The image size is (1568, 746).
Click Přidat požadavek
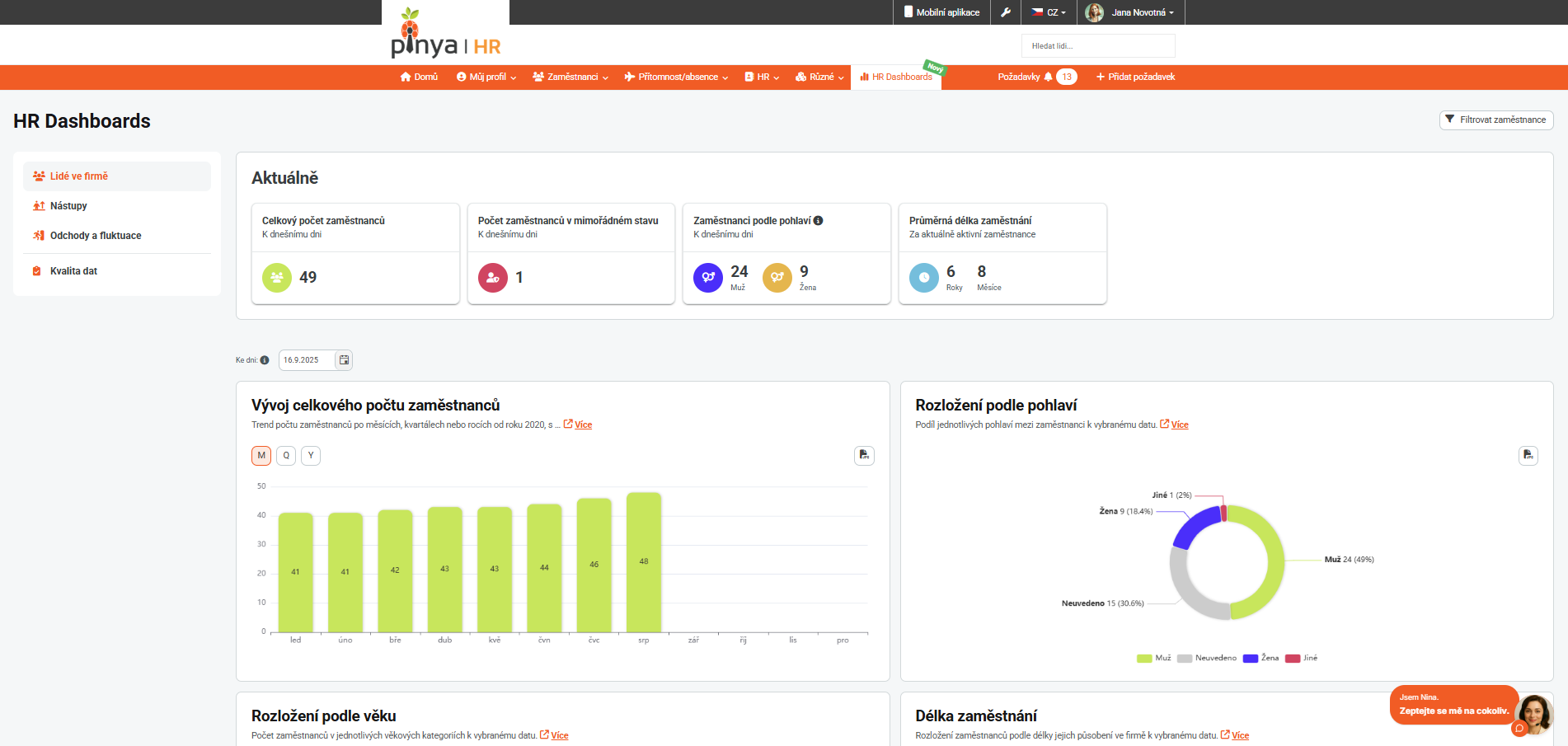coord(1135,77)
